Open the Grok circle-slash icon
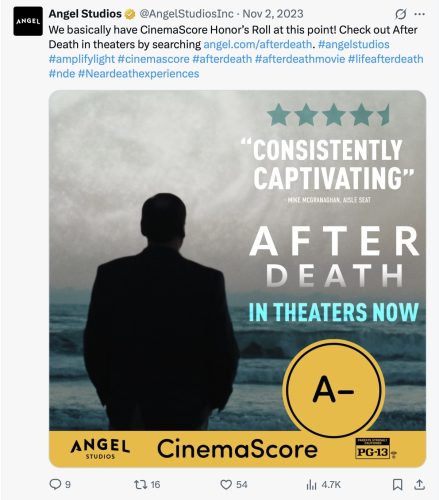 coord(400,14)
